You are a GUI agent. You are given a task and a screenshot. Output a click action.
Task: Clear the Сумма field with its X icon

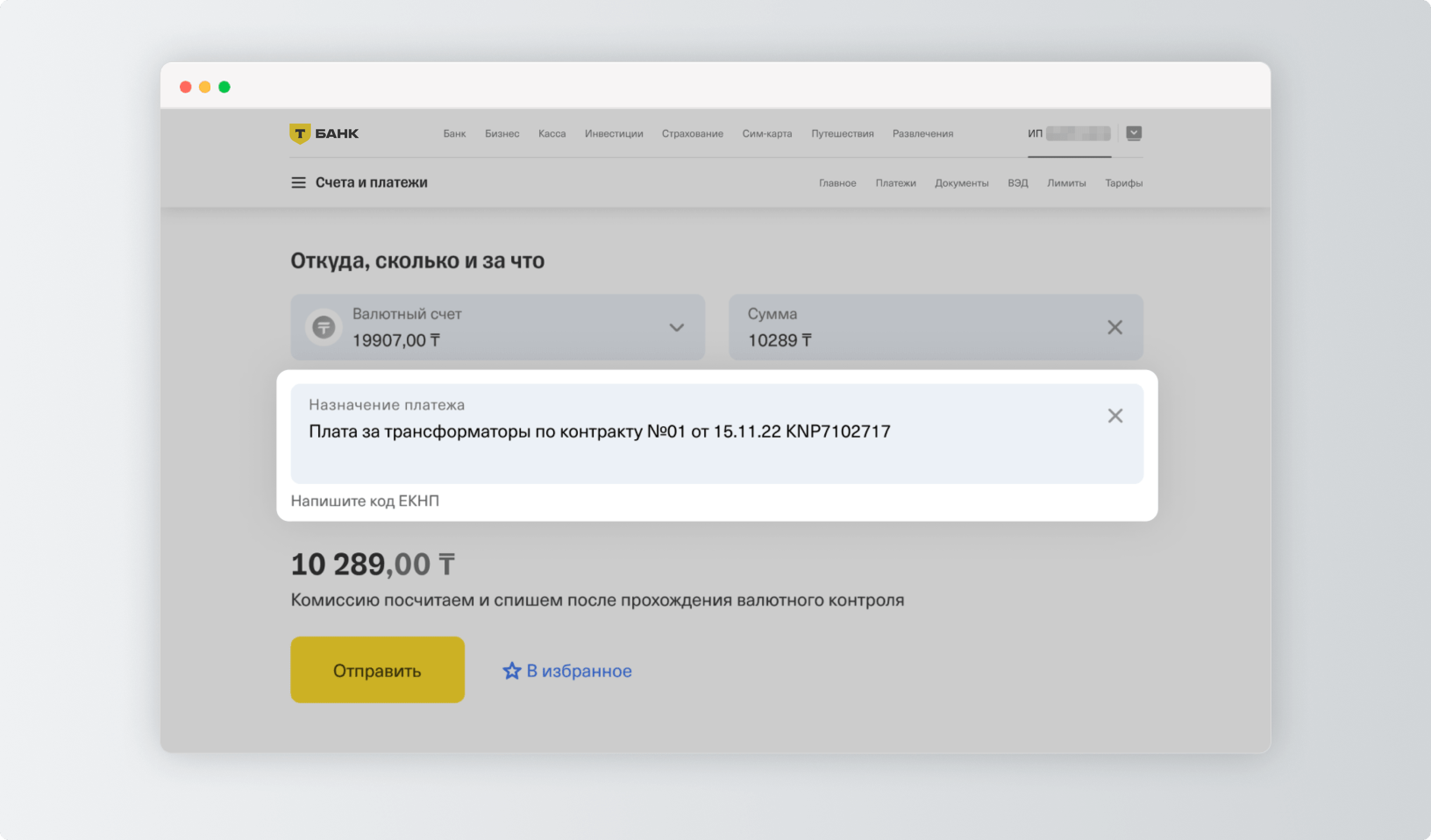(x=1115, y=327)
